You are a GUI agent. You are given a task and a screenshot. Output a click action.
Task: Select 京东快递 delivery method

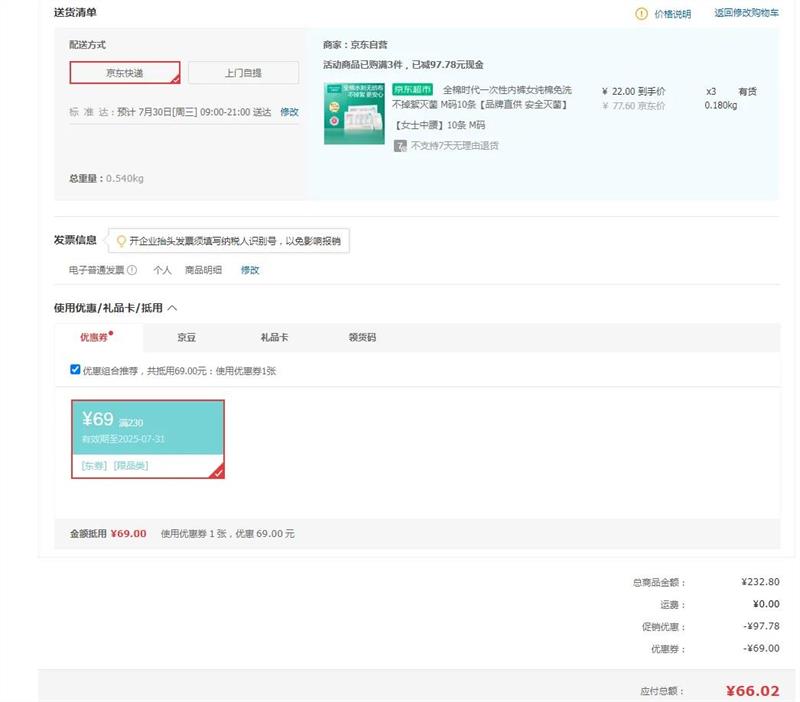(x=125, y=73)
